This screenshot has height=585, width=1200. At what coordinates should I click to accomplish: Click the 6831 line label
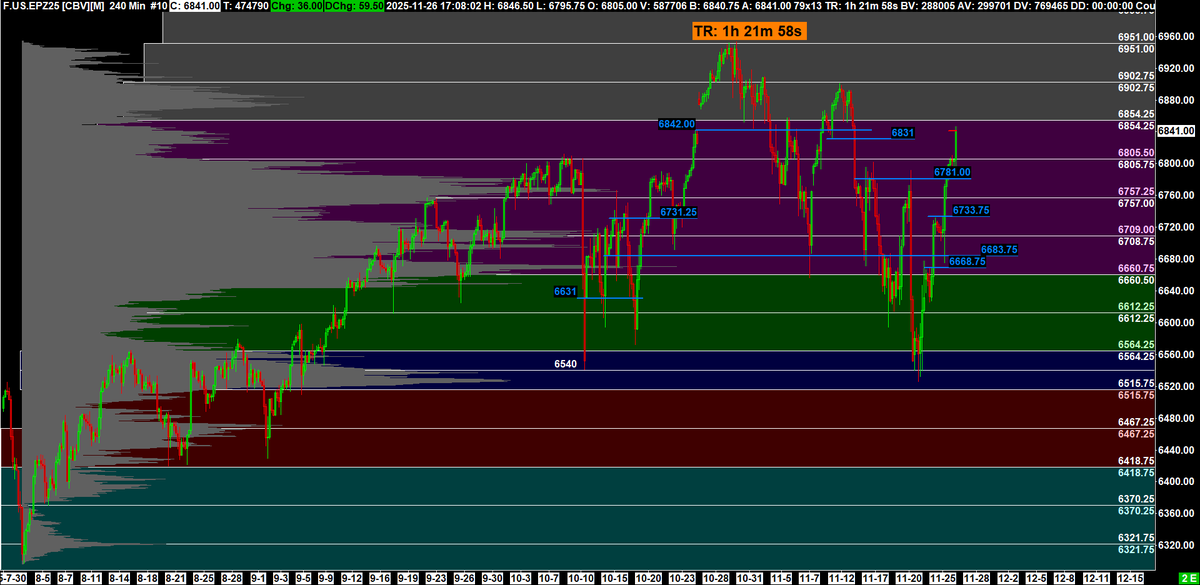(903, 132)
